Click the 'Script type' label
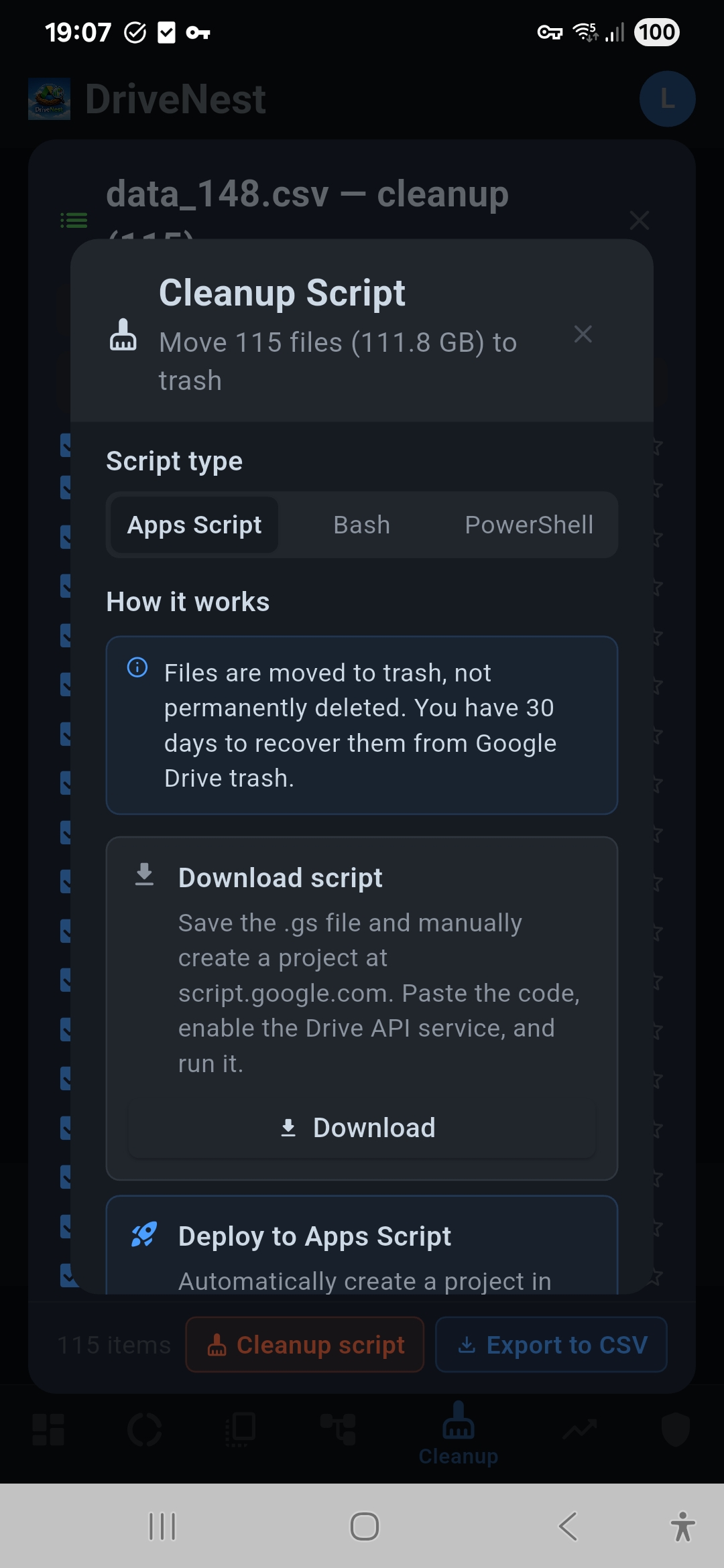The image size is (724, 1568). point(174,461)
